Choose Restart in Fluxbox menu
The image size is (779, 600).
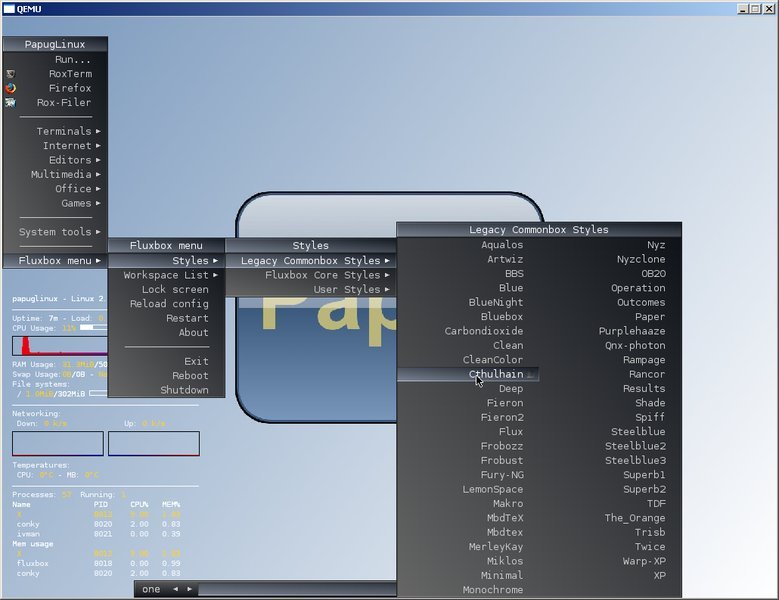point(166,318)
